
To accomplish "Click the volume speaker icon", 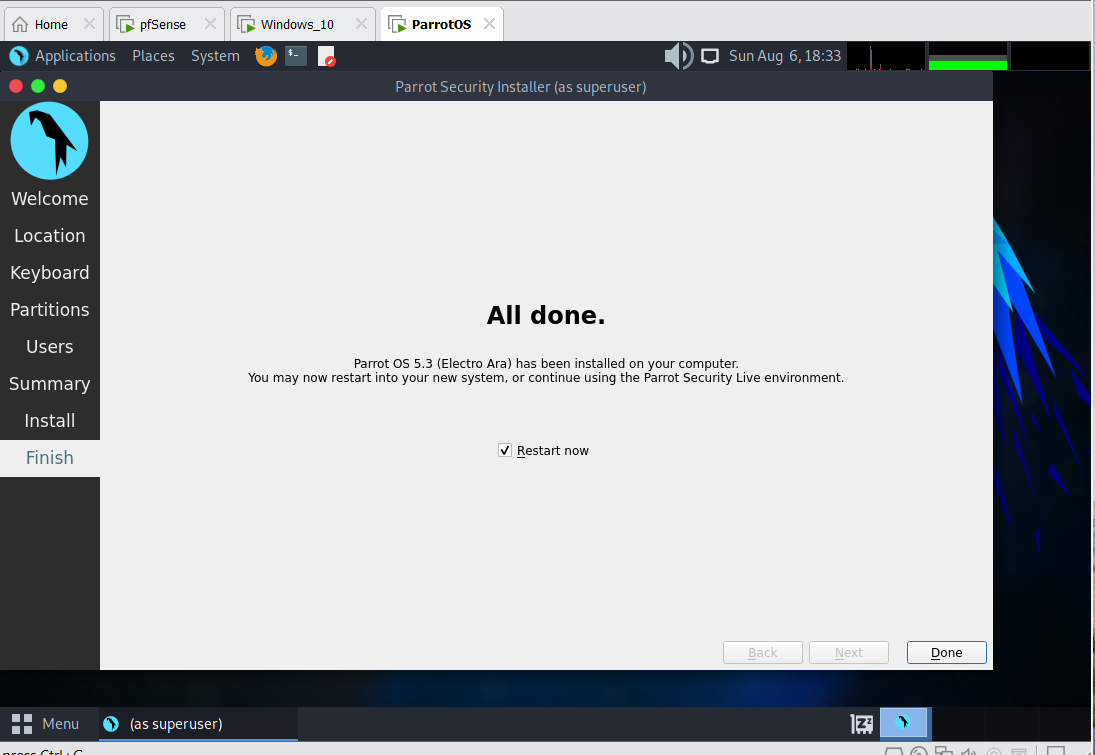I will (678, 56).
